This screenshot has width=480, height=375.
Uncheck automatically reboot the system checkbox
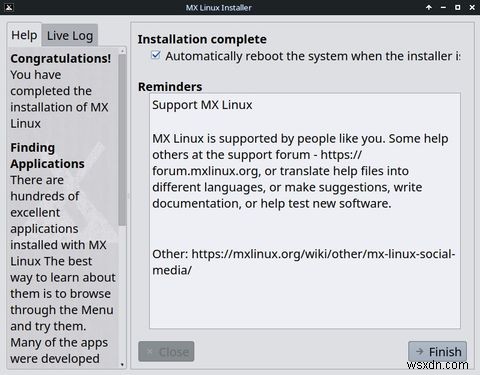156,55
